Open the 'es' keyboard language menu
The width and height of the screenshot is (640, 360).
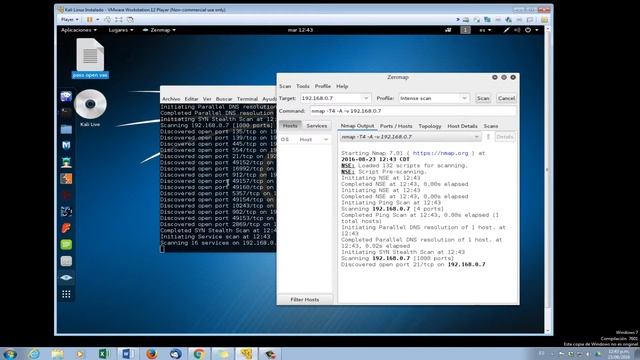[x=485, y=30]
